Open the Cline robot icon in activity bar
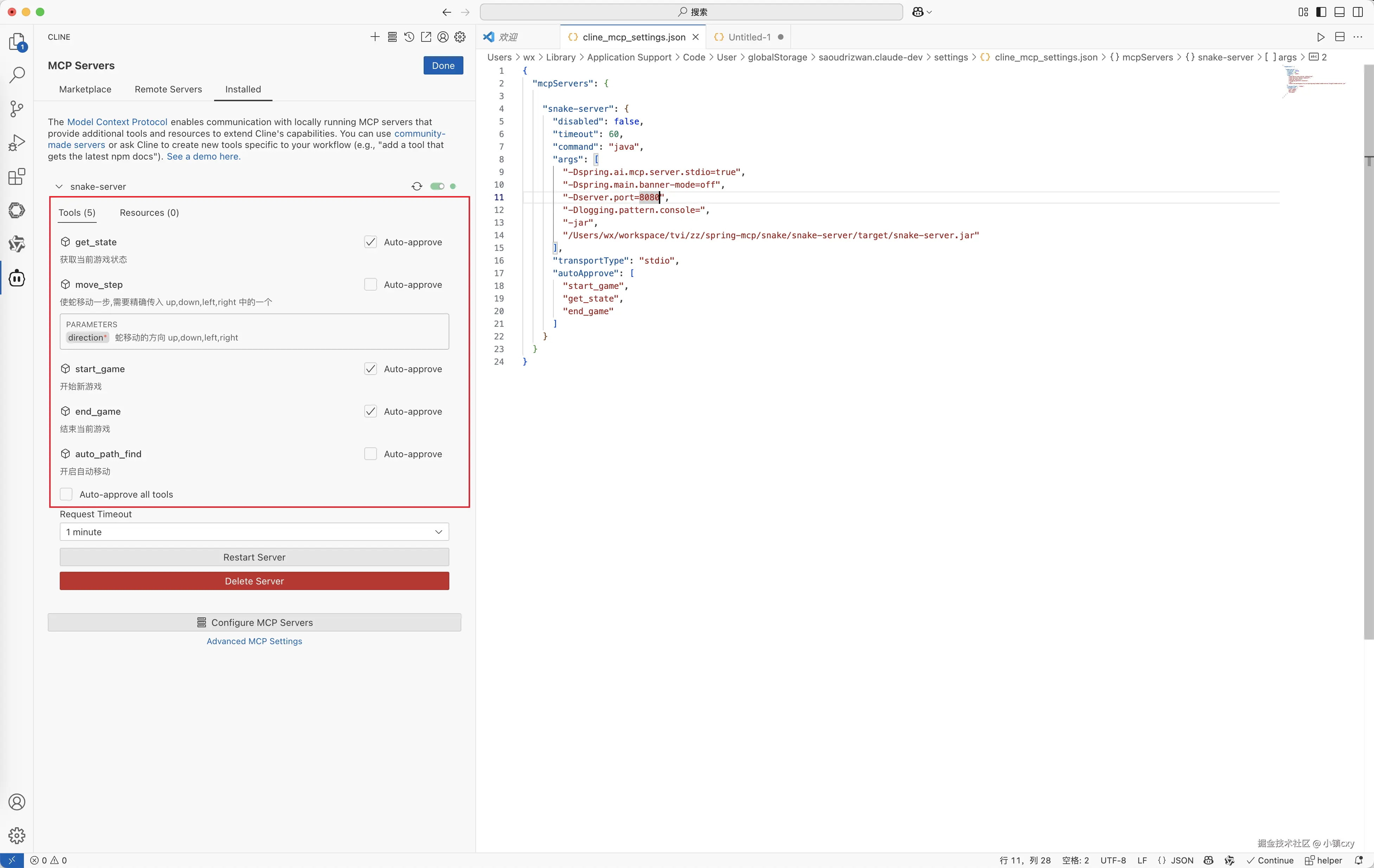1374x868 pixels. point(17,278)
